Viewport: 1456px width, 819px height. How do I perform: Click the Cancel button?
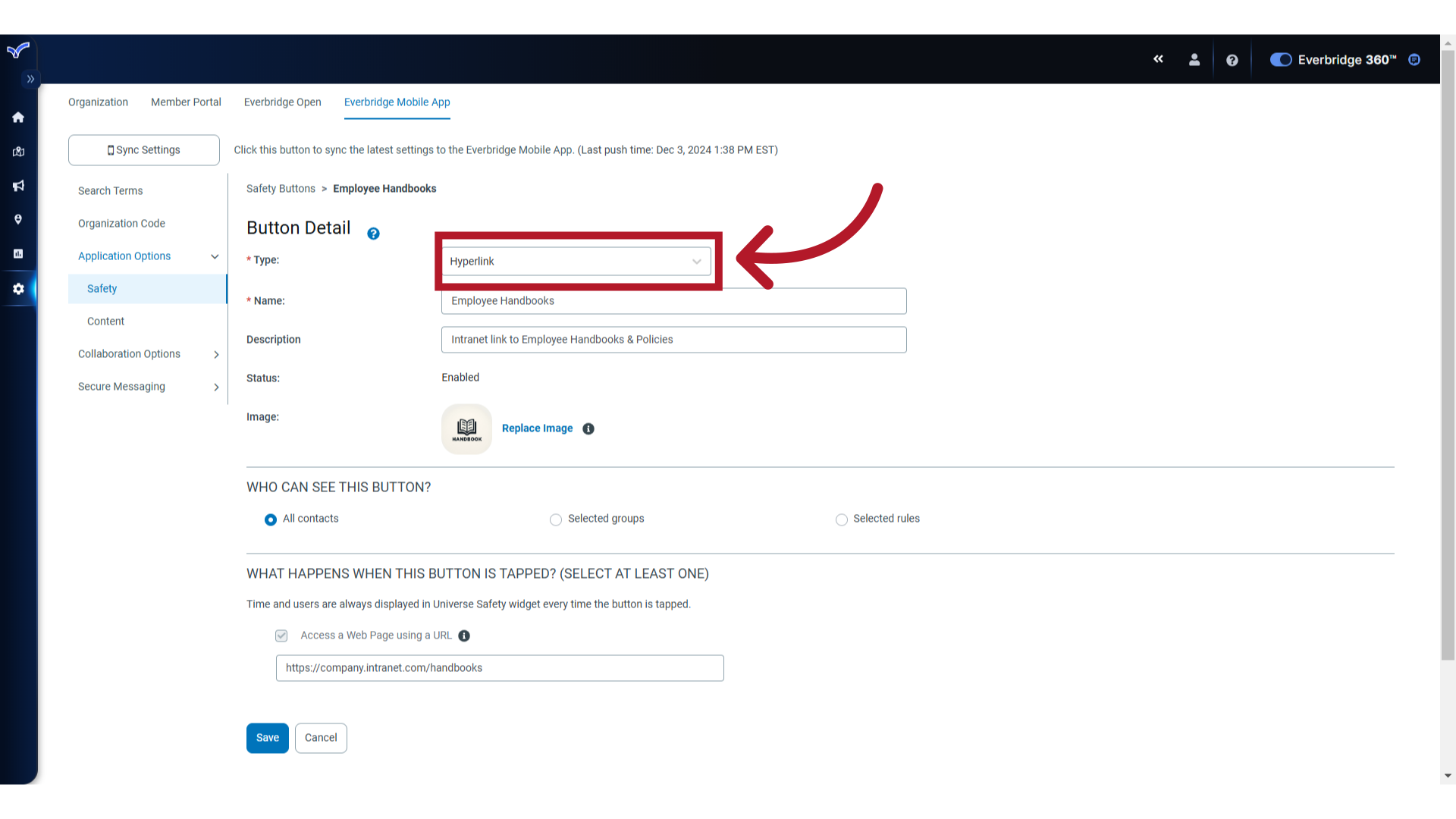[321, 738]
